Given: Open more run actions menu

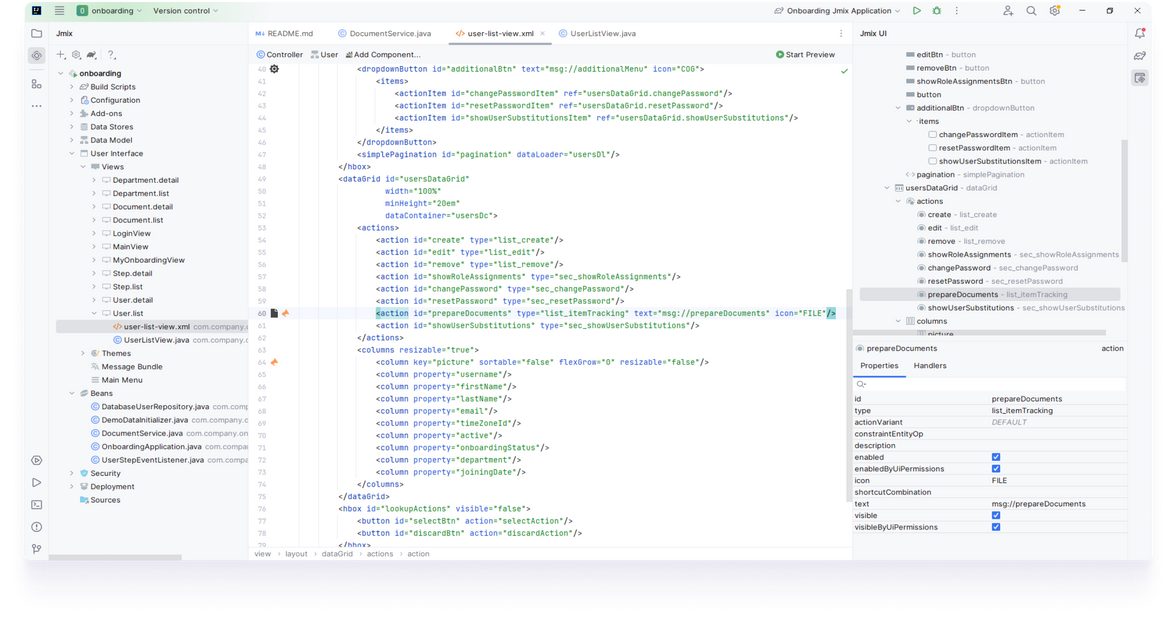Looking at the screenshot, I should pyautogui.click(x=956, y=11).
